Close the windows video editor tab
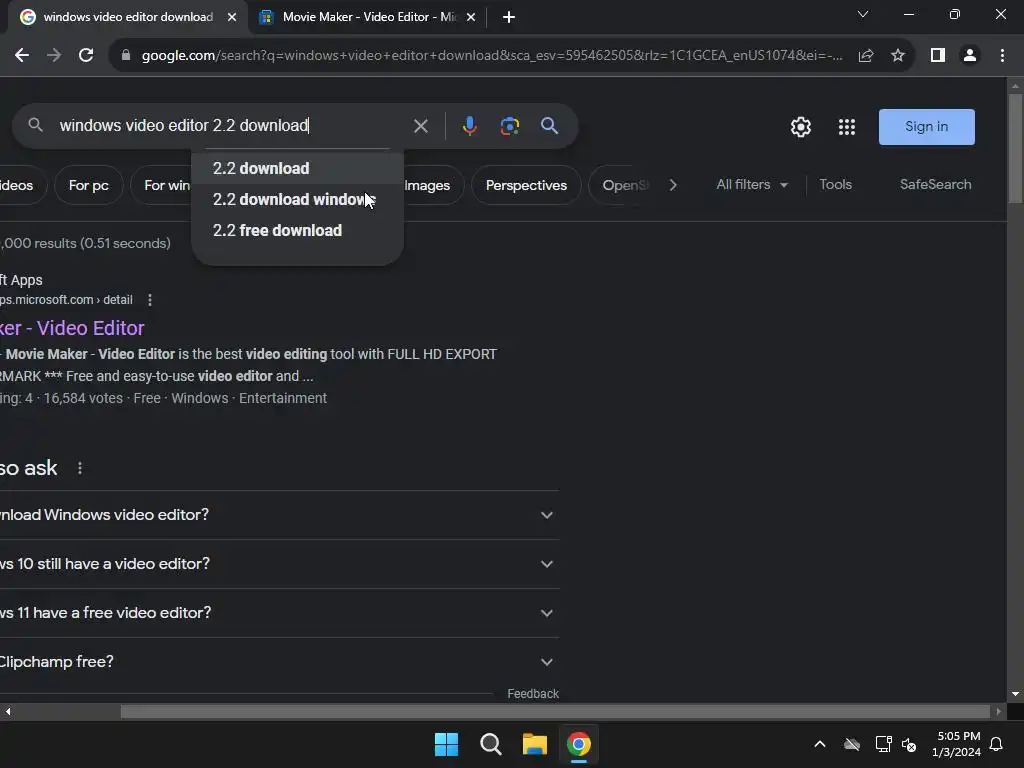The width and height of the screenshot is (1024, 768). pos(232,17)
